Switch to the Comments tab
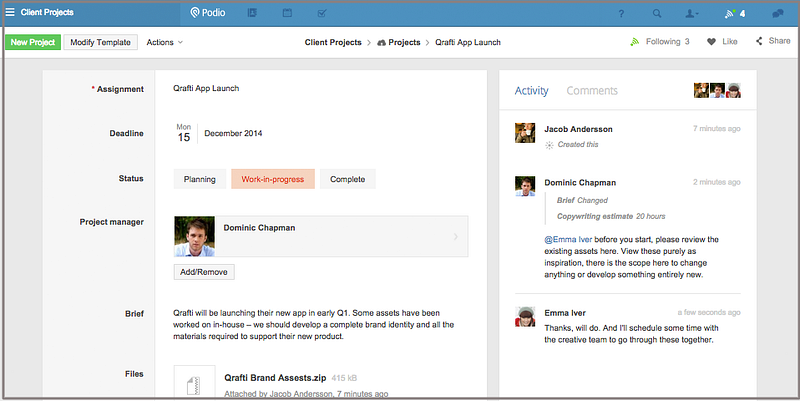This screenshot has height=401, width=800. pyautogui.click(x=592, y=90)
